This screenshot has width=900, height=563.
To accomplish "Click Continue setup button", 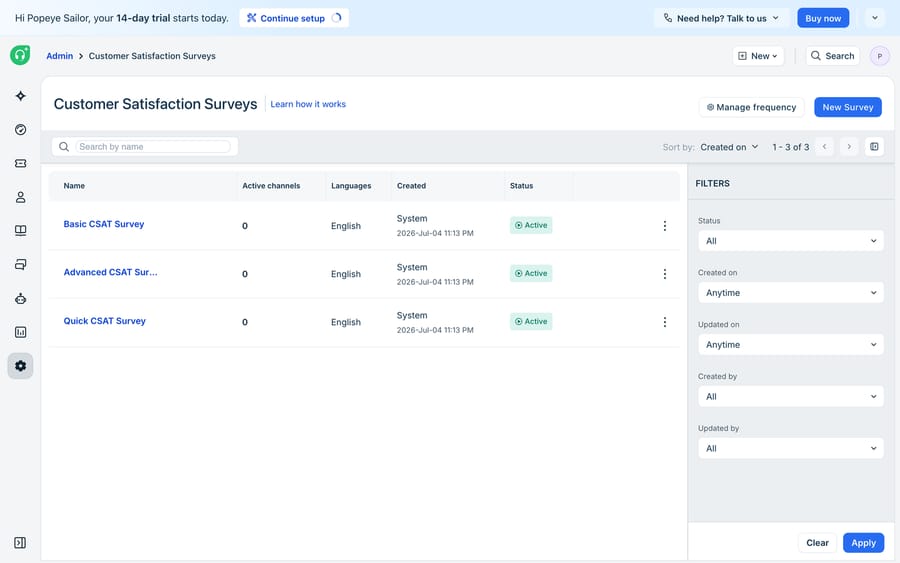I will pyautogui.click(x=294, y=18).
